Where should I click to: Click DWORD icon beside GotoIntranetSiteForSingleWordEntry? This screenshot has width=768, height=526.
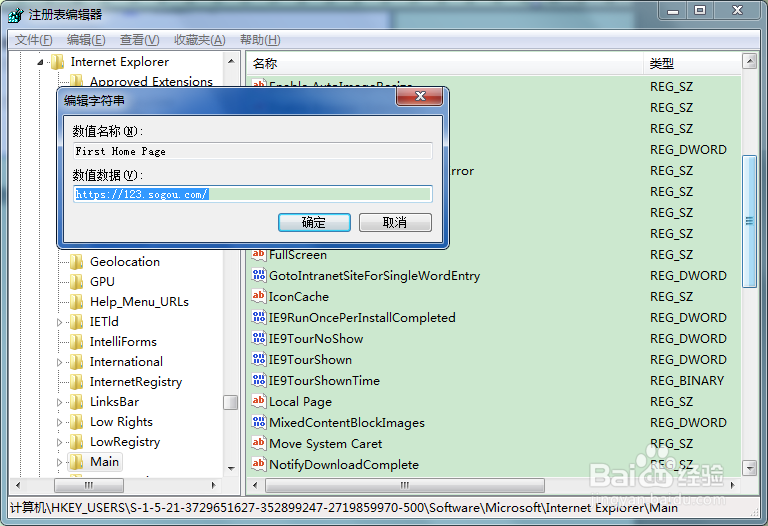(259, 275)
